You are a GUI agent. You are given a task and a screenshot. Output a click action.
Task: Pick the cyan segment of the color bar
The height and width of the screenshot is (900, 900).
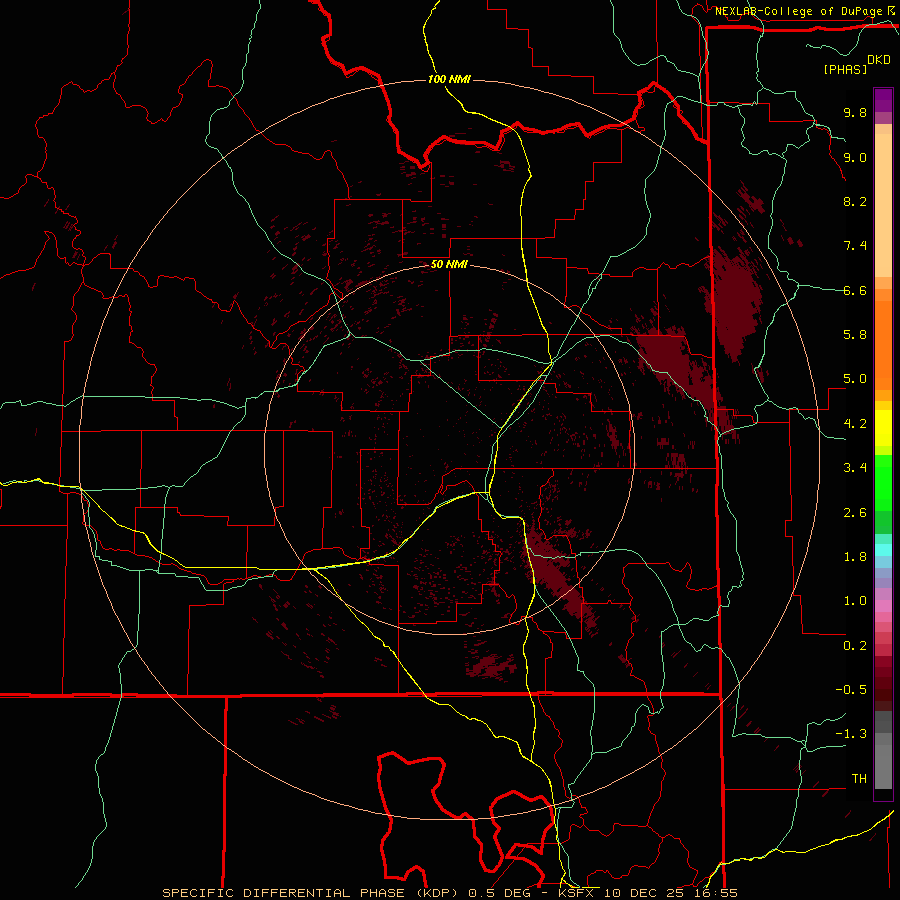pyautogui.click(x=883, y=550)
